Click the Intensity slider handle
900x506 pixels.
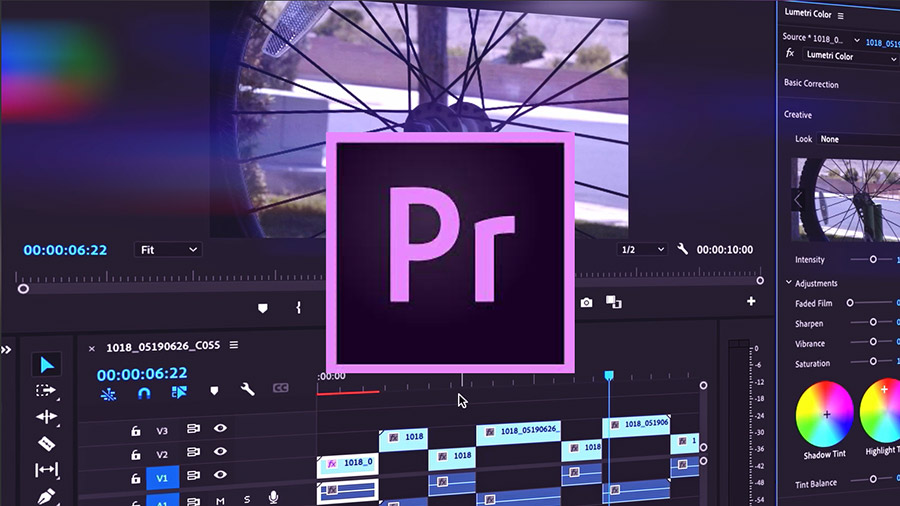coord(873,259)
